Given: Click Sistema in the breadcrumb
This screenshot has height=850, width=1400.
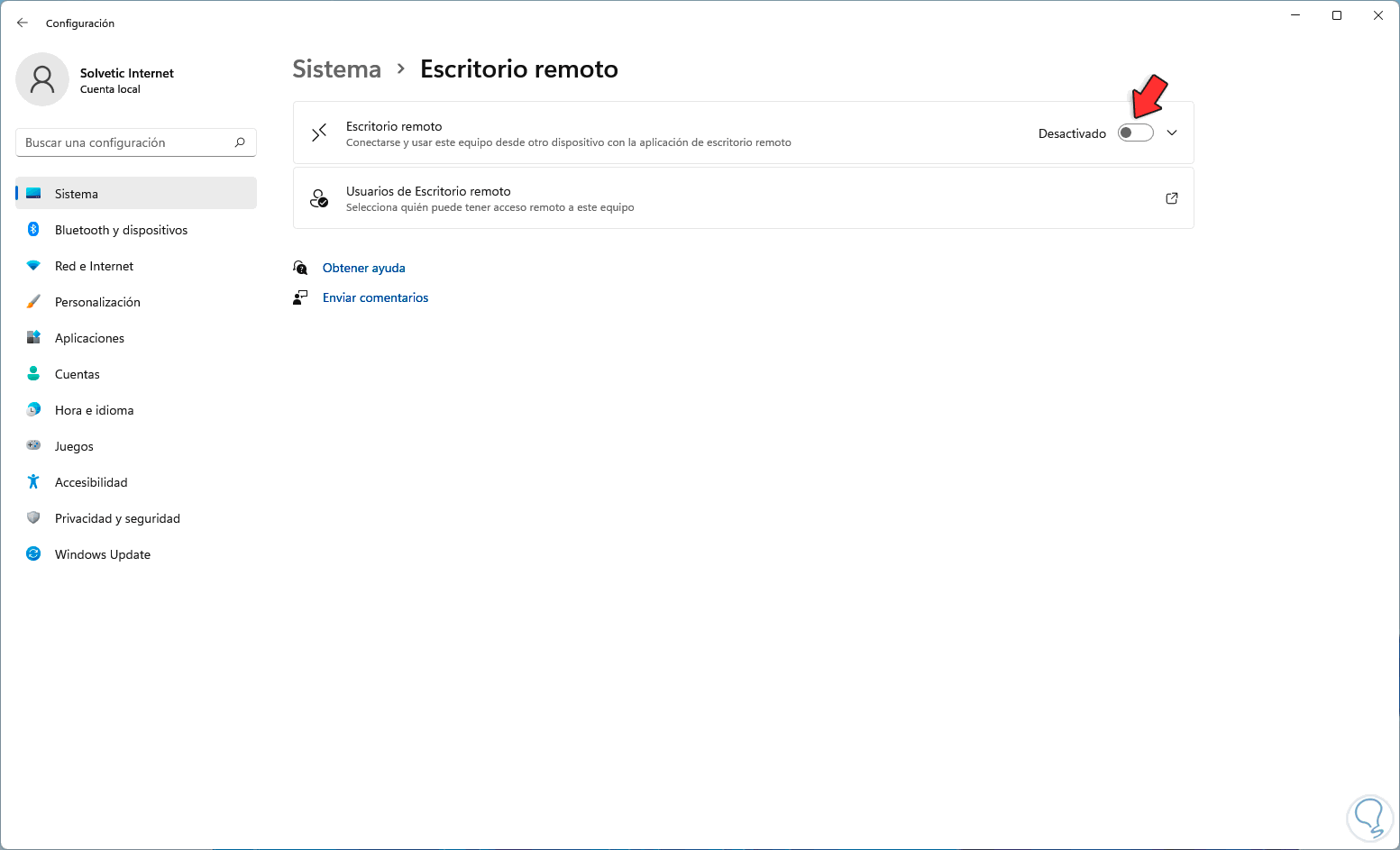Looking at the screenshot, I should click(336, 69).
